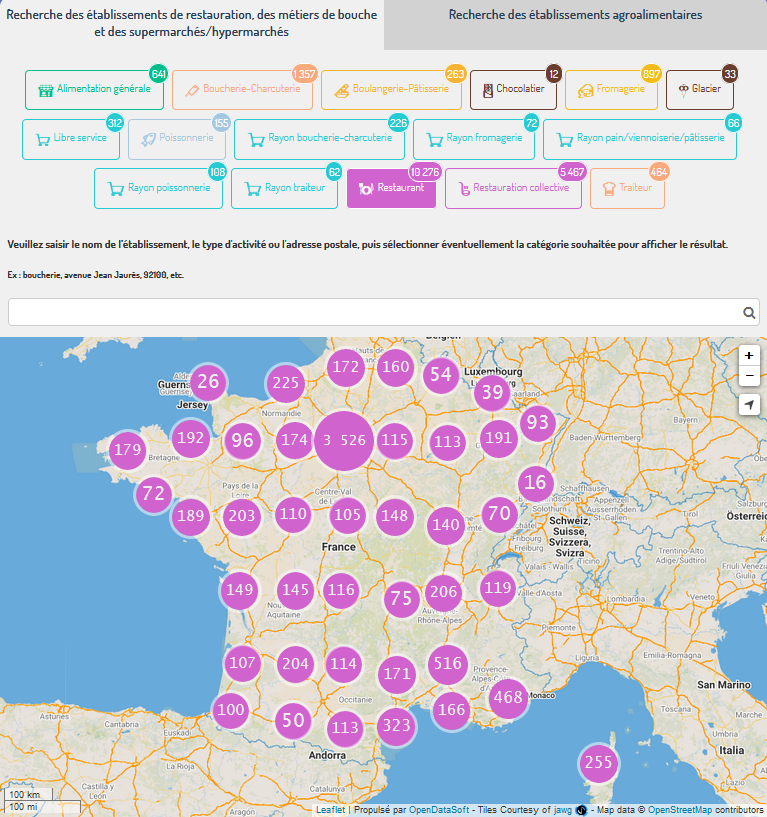Zoom out on the map

(x=749, y=376)
